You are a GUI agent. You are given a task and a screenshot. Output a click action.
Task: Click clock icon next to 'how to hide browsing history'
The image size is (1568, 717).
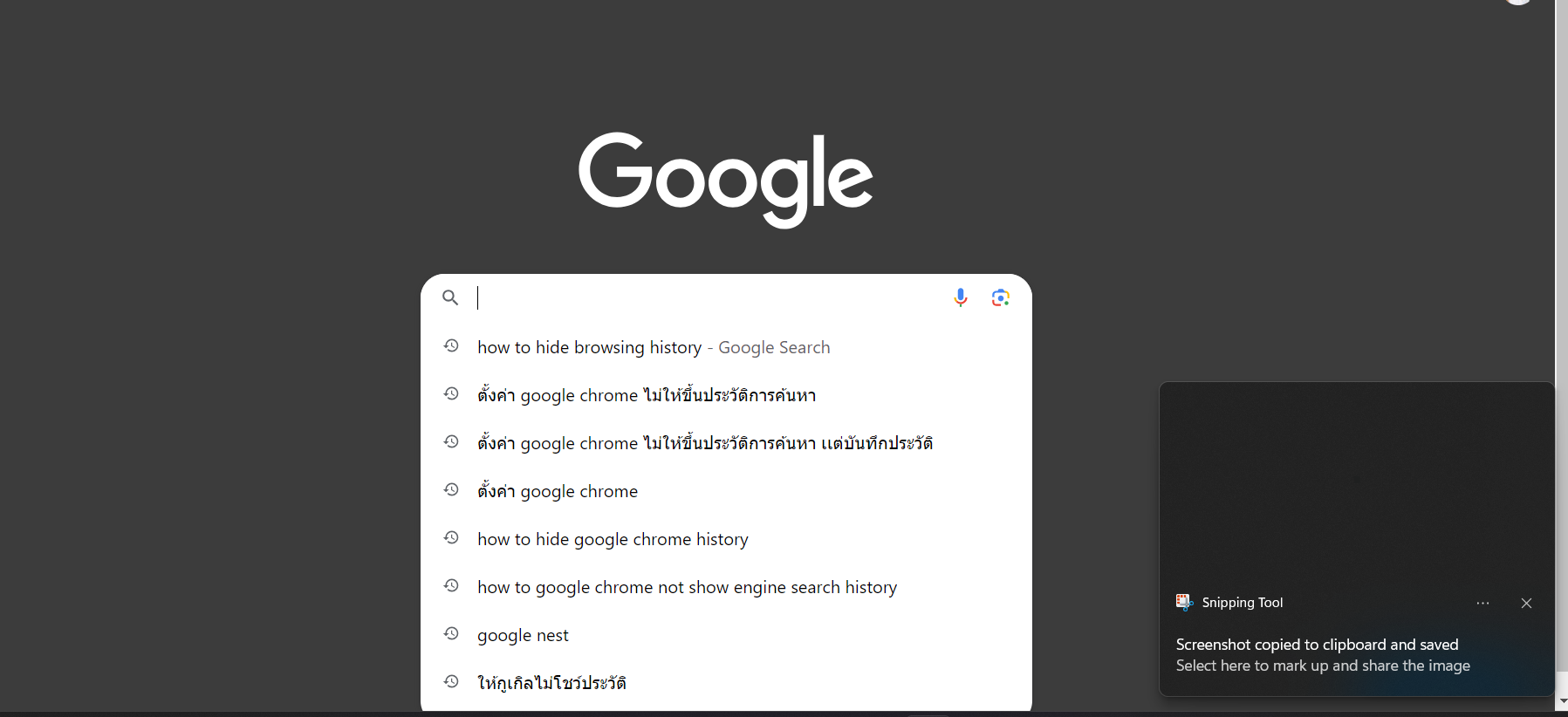[x=451, y=346]
